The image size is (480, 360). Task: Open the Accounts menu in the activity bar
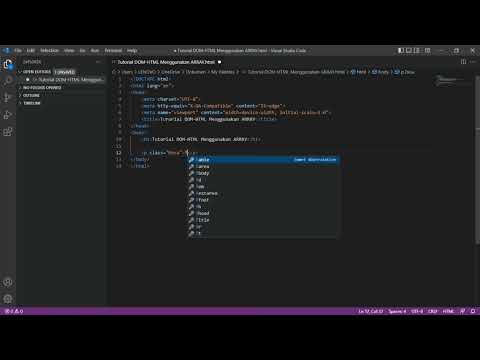tap(8, 282)
